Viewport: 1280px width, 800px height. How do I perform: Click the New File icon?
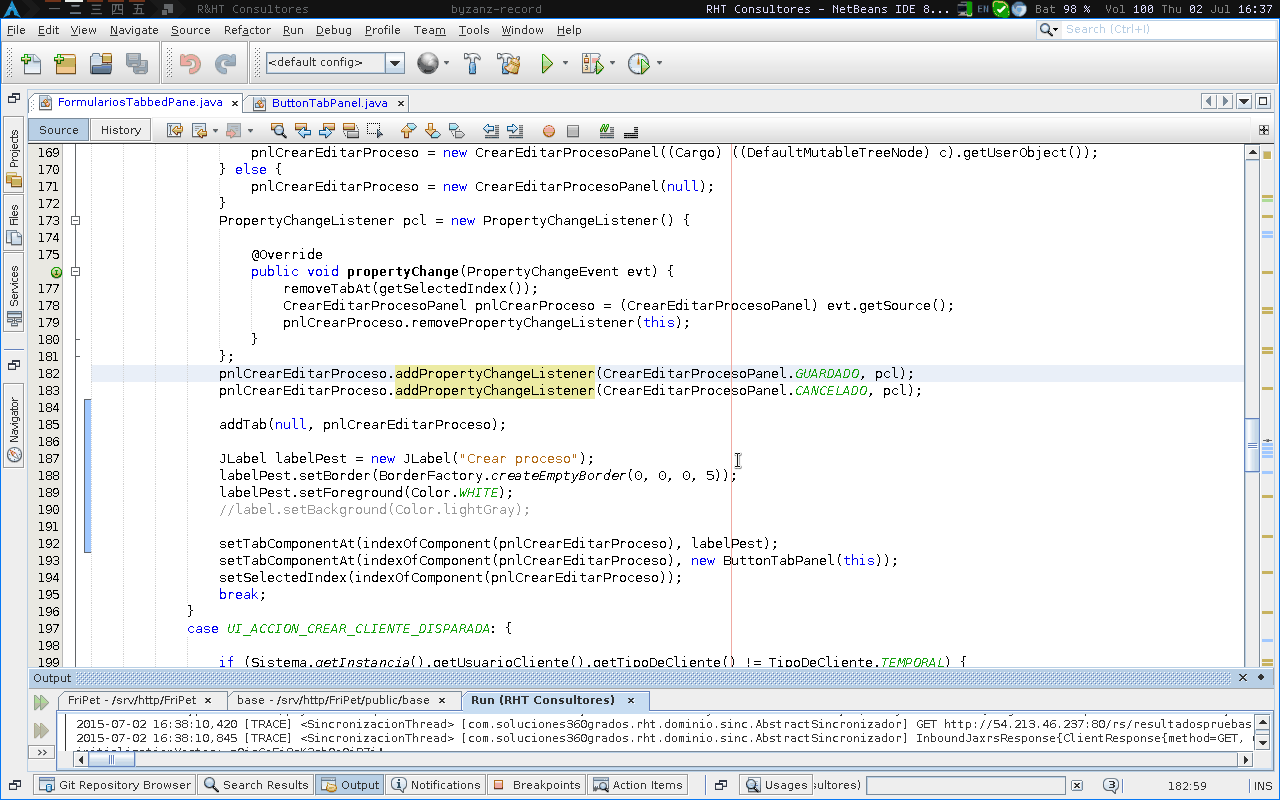click(x=31, y=64)
